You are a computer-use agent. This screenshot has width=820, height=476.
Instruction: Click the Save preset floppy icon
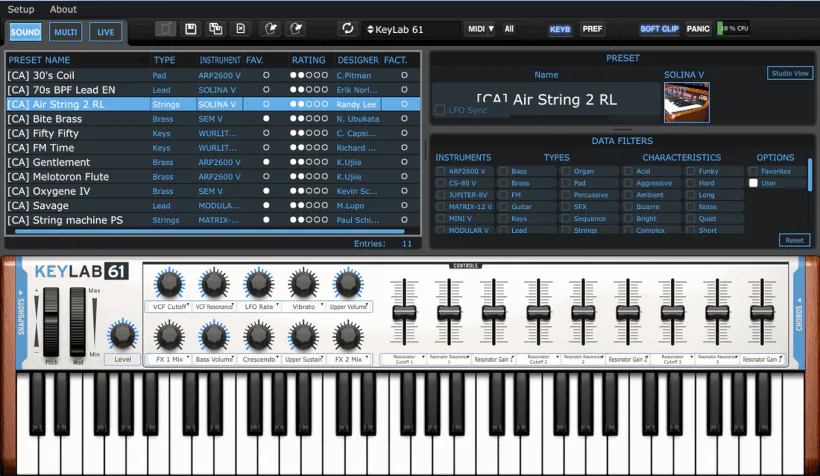[x=191, y=29]
